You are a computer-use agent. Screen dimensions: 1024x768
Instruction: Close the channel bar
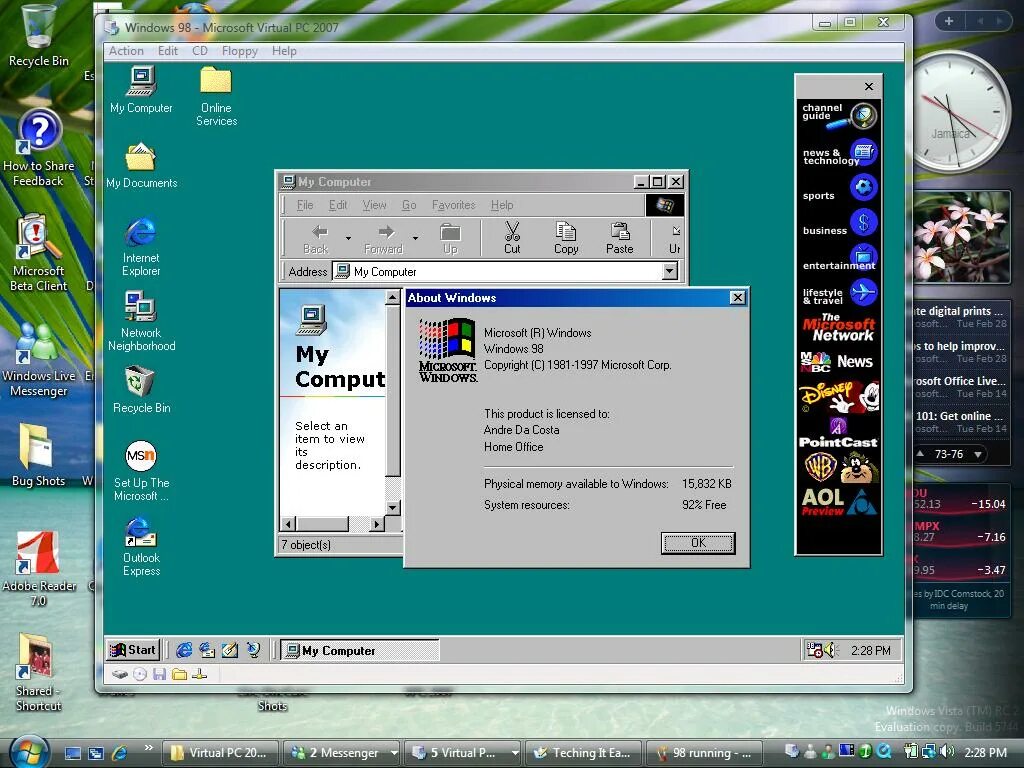pyautogui.click(x=869, y=87)
